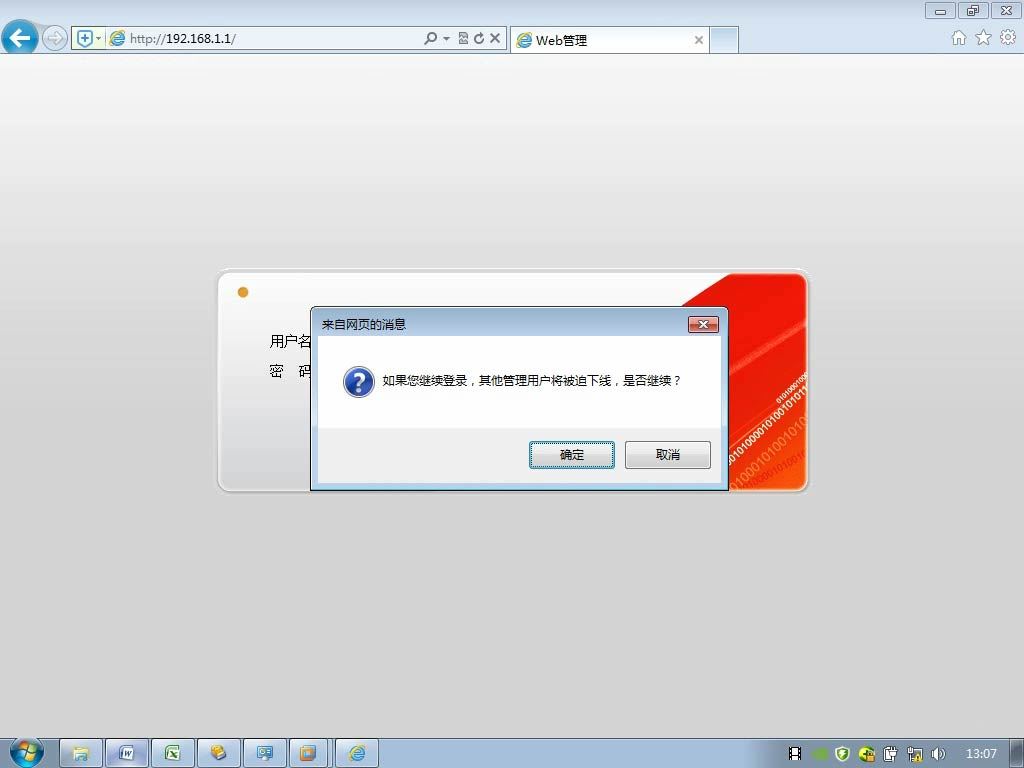1024x768 pixels.
Task: Click the blue shield icon before the address
Action: click(x=85, y=39)
